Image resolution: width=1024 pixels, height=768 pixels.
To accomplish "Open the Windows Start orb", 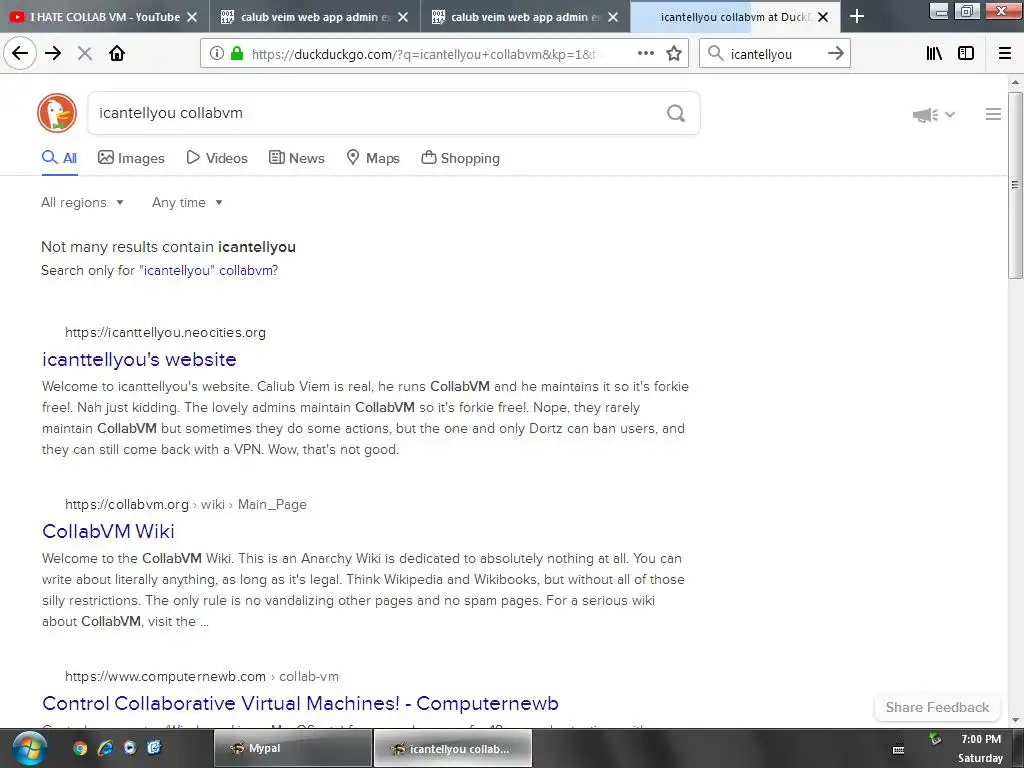I will pos(29,748).
